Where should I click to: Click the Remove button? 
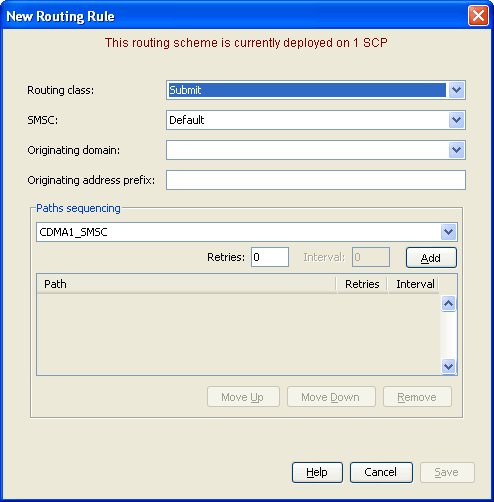417,397
